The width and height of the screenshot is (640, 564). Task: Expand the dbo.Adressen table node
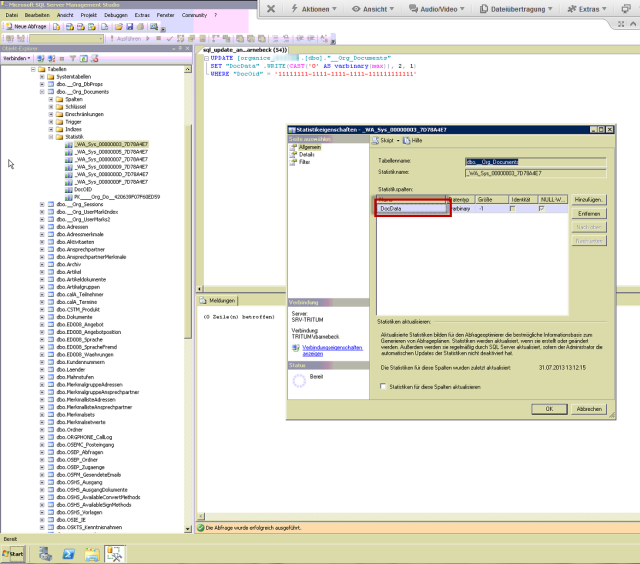pyautogui.click(x=42, y=227)
